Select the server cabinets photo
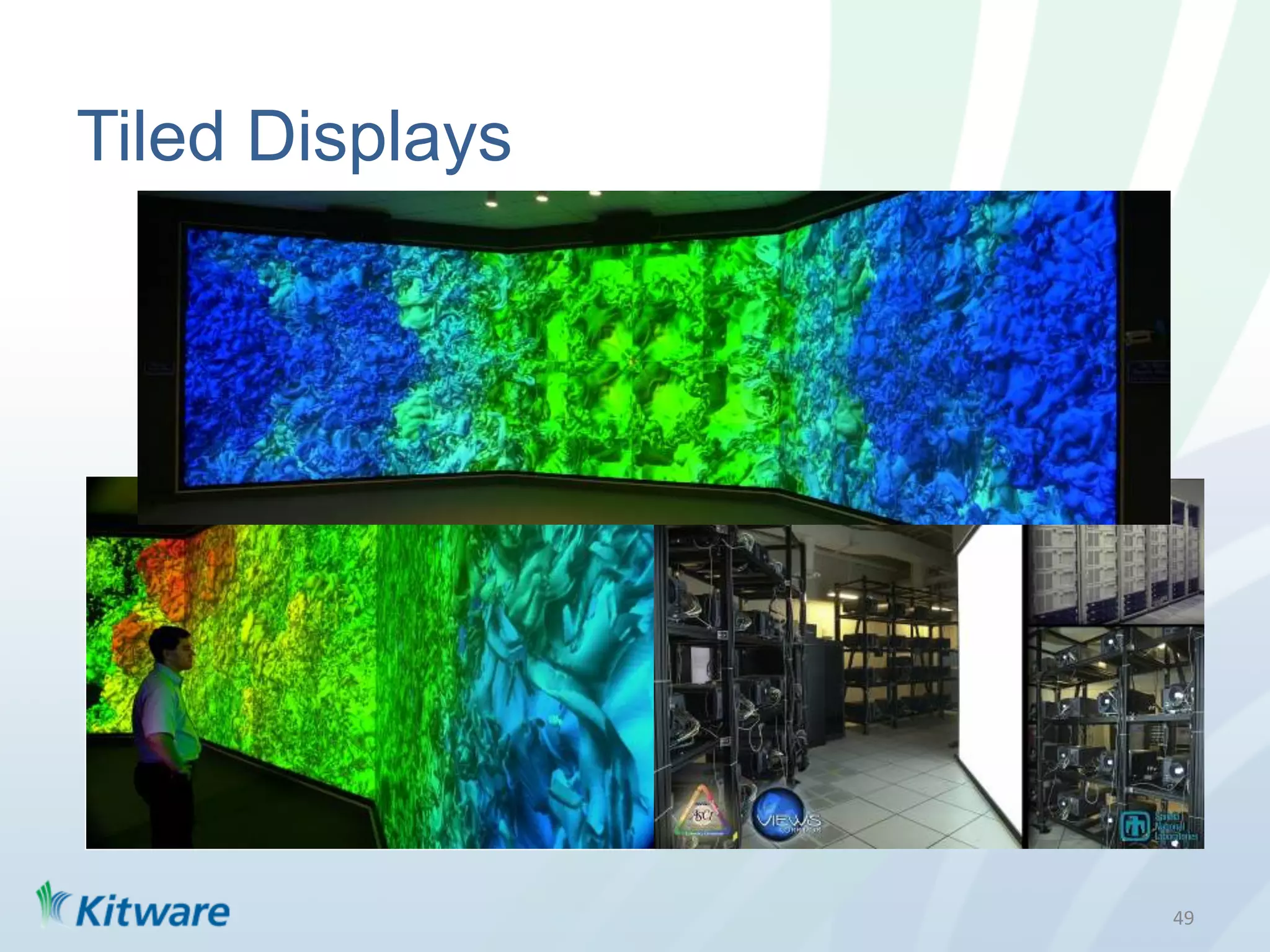The height and width of the screenshot is (952, 1270). tap(1116, 575)
